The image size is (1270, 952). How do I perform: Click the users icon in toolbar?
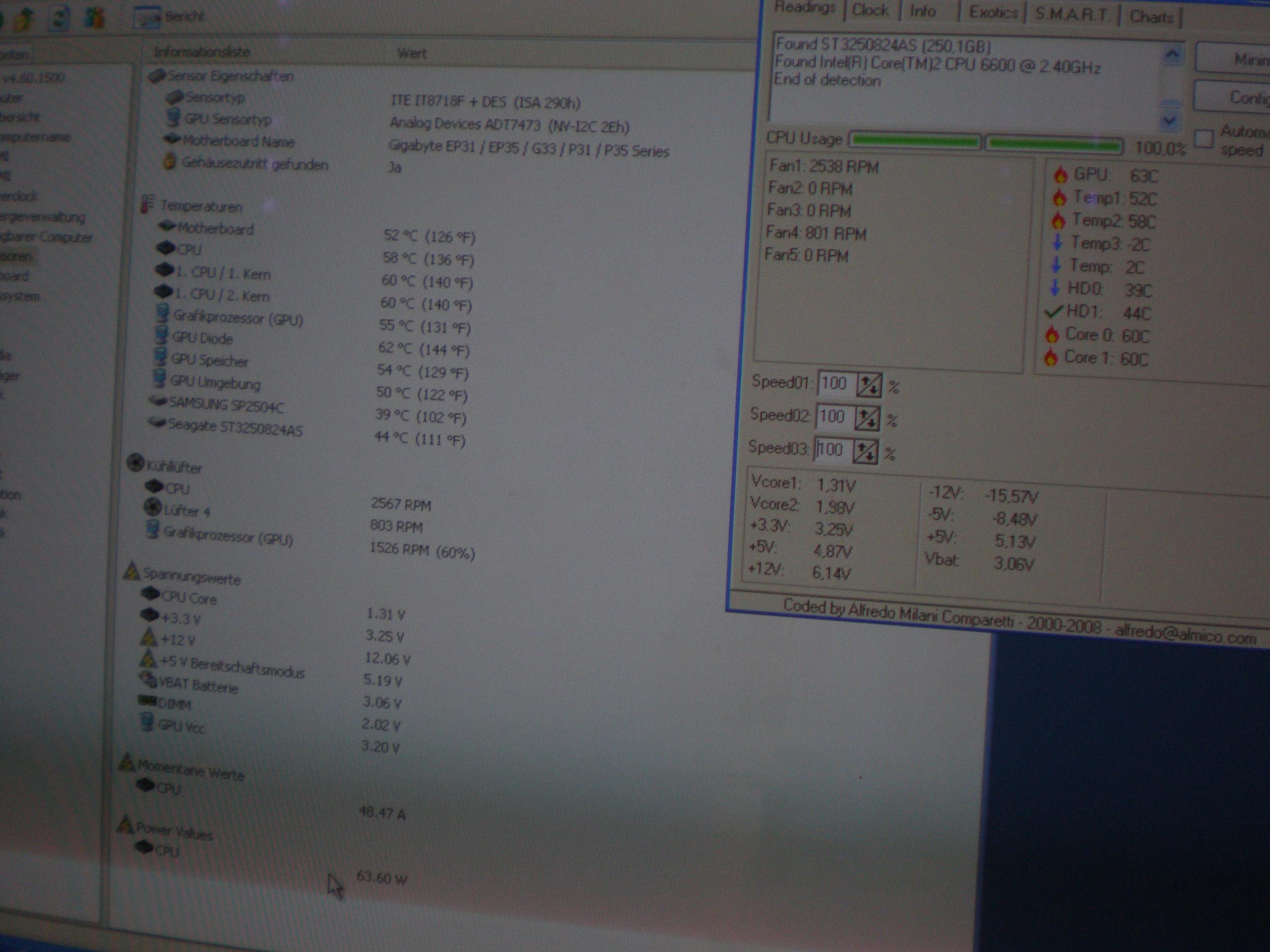[95, 17]
